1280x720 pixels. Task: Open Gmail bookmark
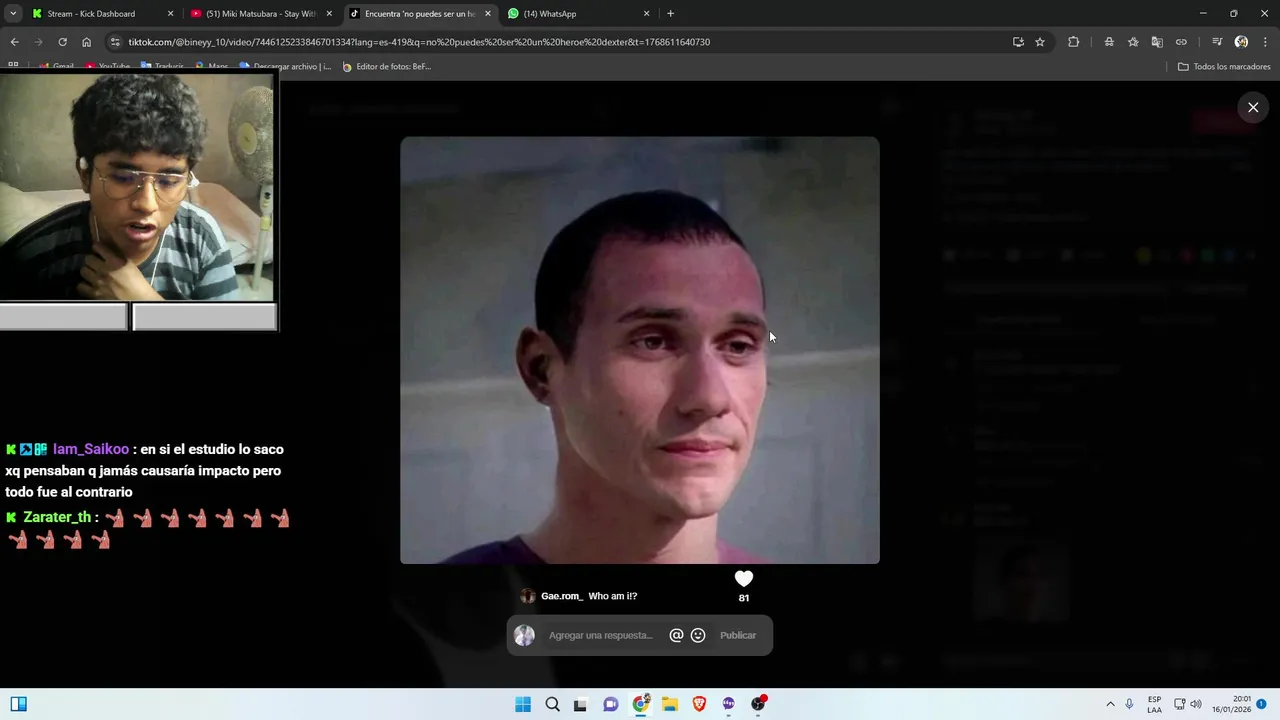coord(56,67)
